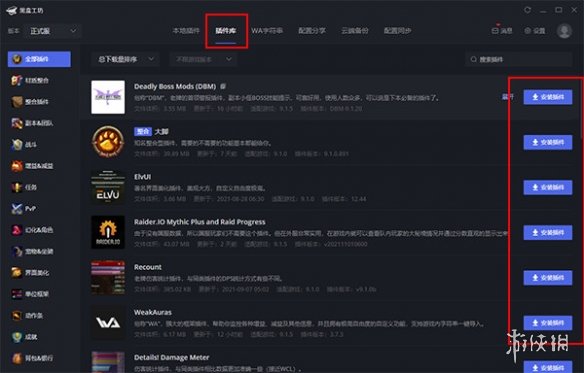Open the 设置 settings gear
The height and width of the screenshot is (373, 584).
535,31
